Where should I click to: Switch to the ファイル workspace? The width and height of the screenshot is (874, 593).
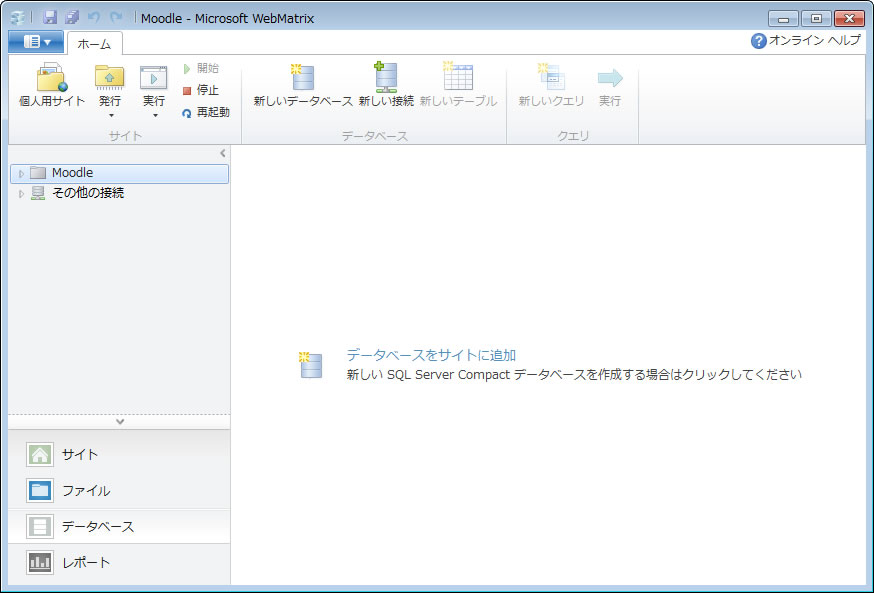[85, 491]
